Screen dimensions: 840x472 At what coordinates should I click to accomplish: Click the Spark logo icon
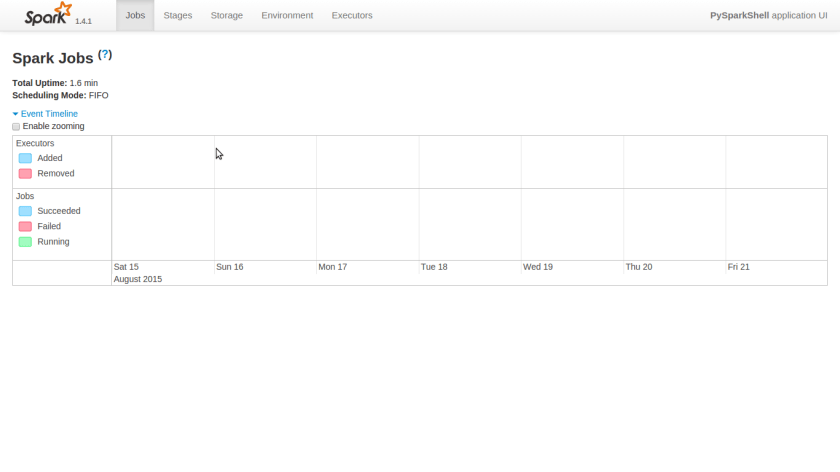point(48,14)
